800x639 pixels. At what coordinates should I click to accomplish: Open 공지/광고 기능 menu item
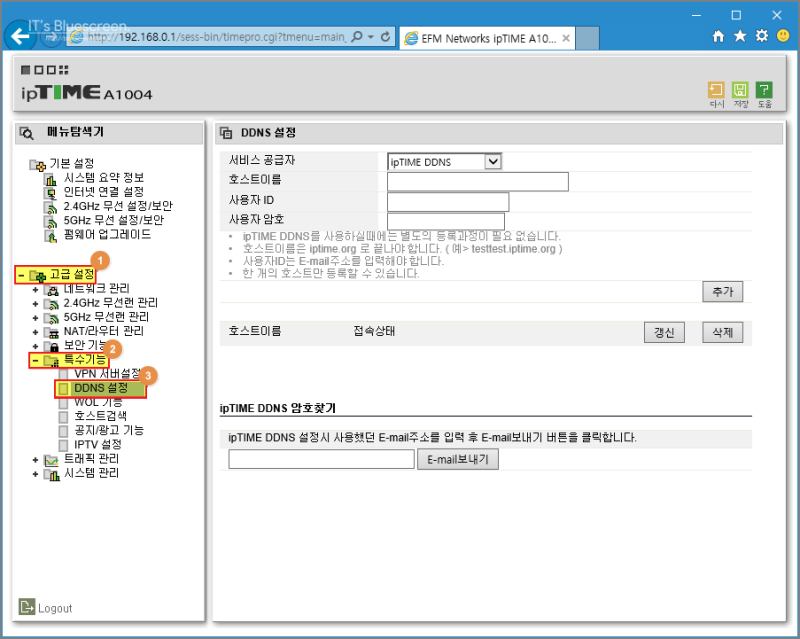(109, 430)
